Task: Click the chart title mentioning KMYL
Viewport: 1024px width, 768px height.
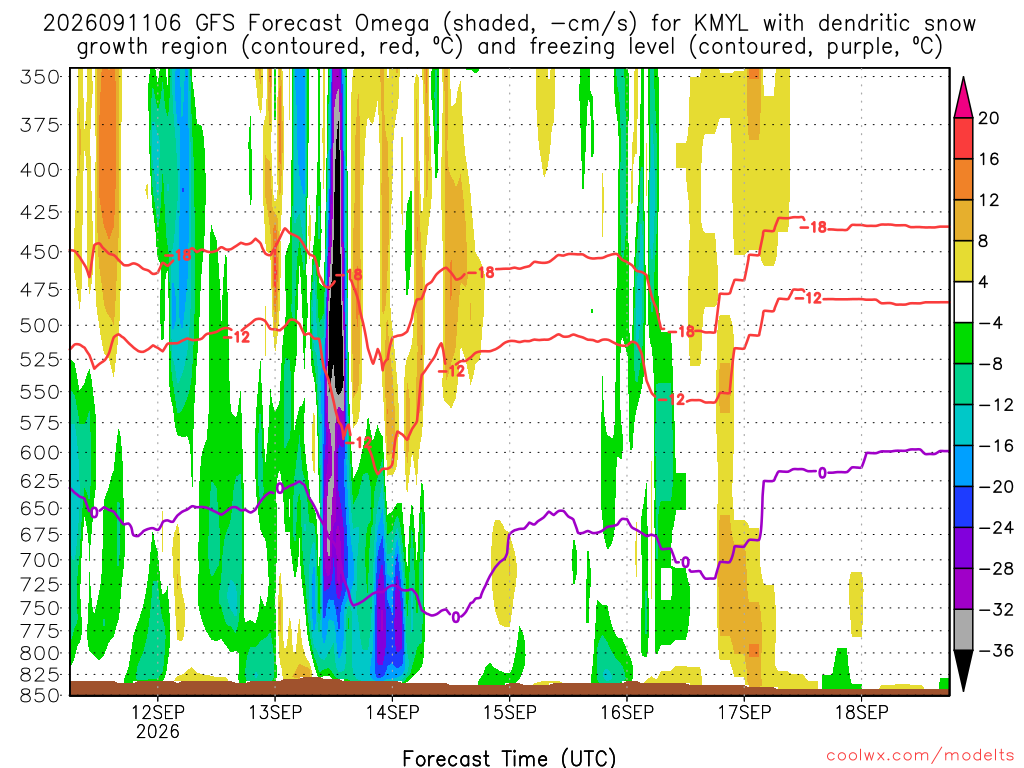Action: (x=509, y=35)
